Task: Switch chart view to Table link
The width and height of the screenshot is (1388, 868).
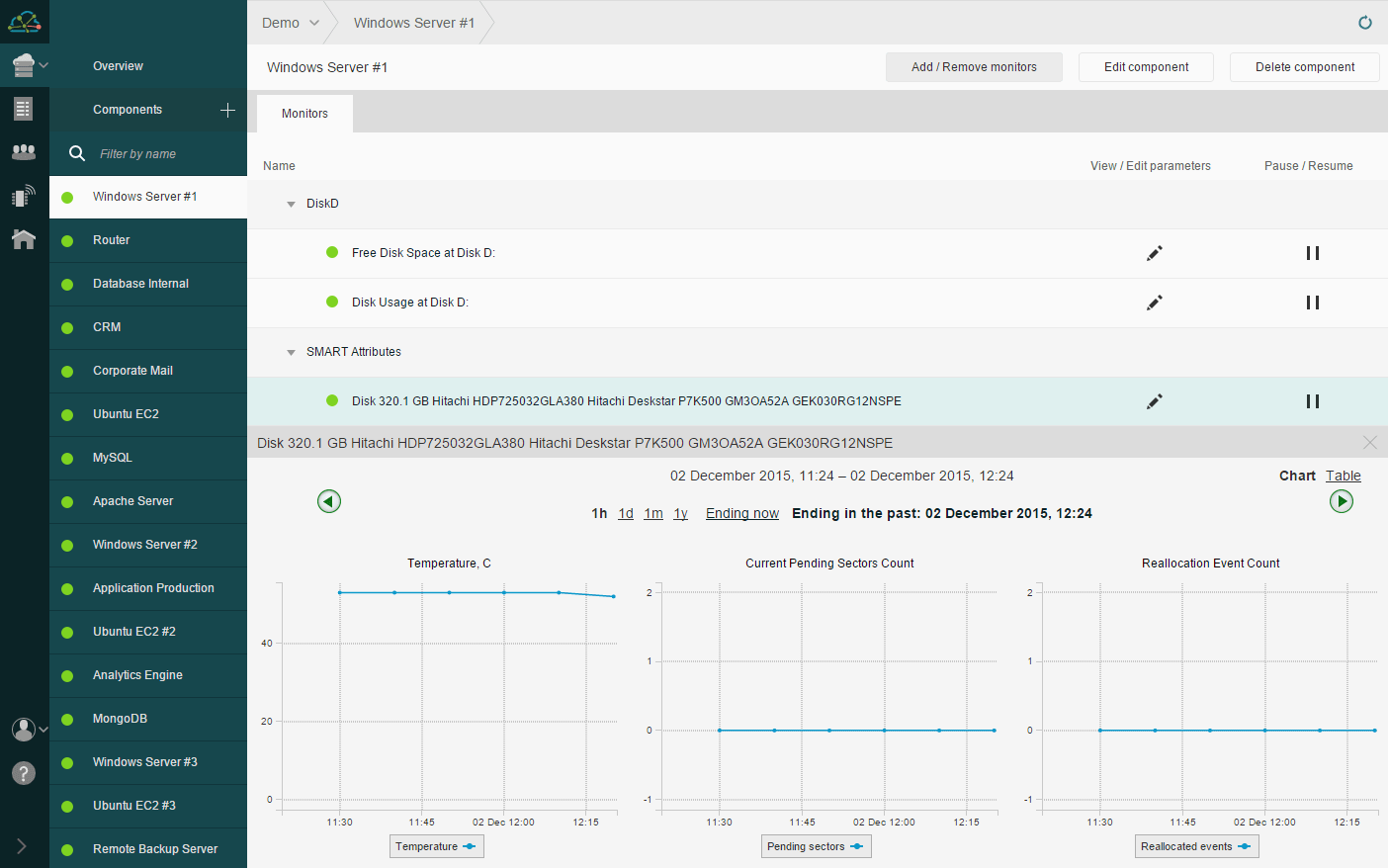Action: [x=1343, y=476]
